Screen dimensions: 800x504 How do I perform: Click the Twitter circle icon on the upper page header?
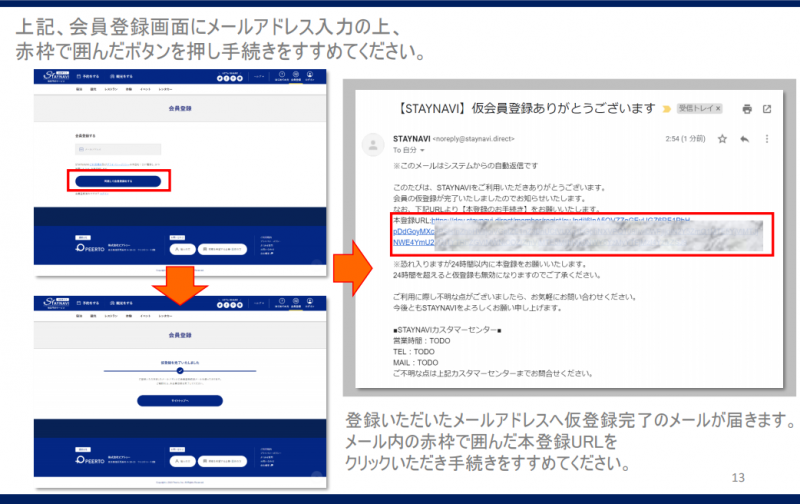pos(220,78)
